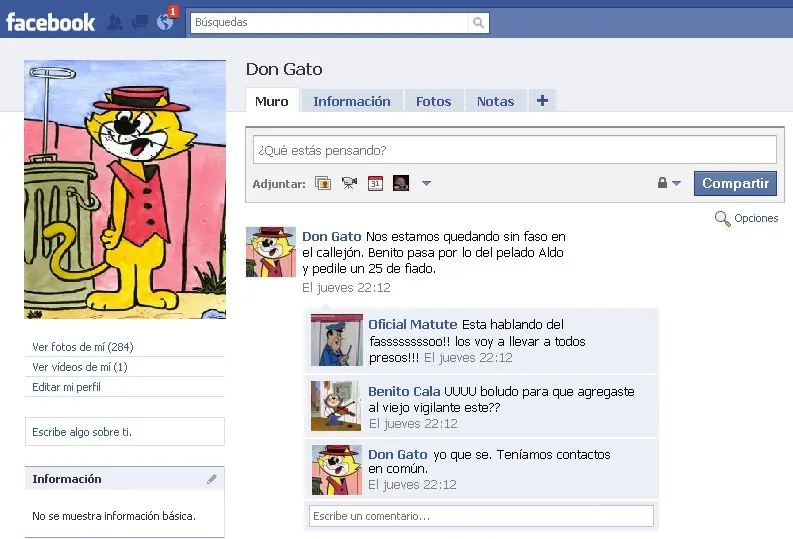Image resolution: width=793 pixels, height=539 pixels.
Task: Open Ver vídeos de mí (1)
Action: (x=80, y=367)
